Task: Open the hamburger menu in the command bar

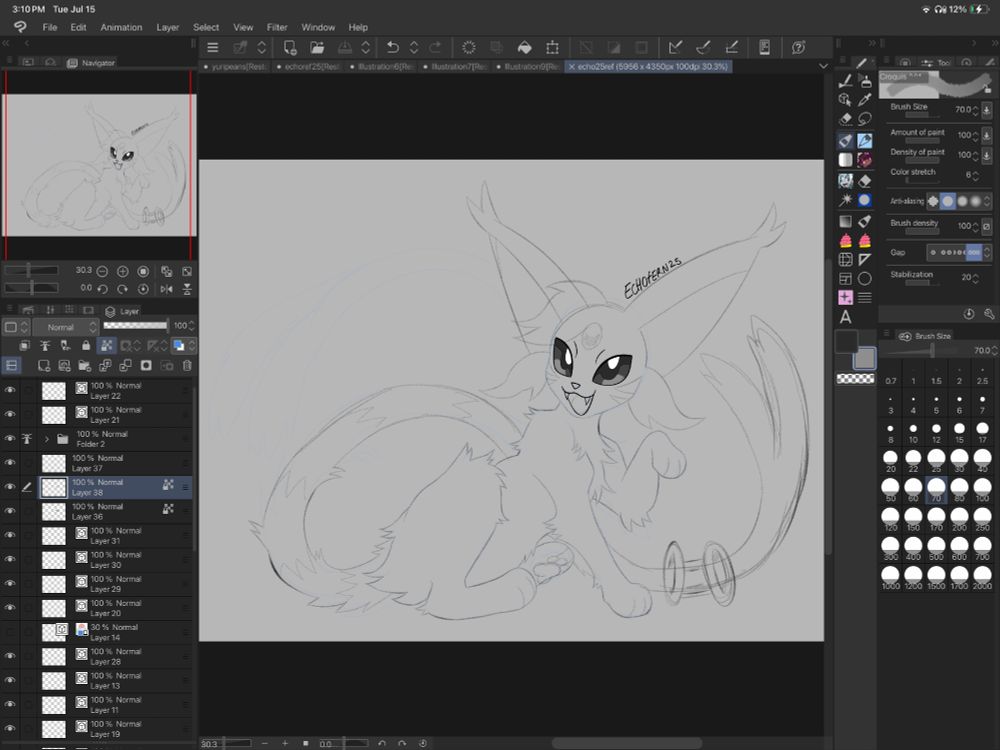Action: coord(213,47)
